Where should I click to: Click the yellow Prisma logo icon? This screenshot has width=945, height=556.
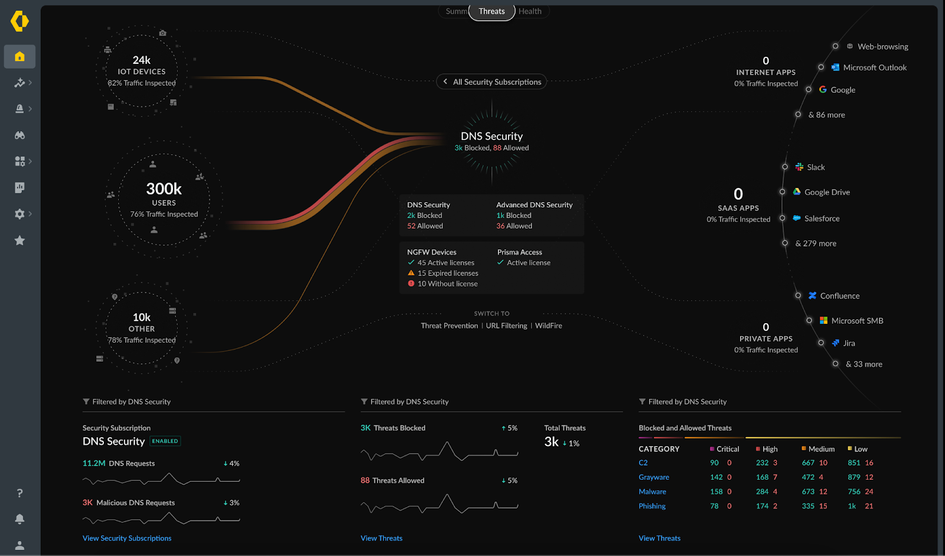tap(19, 21)
